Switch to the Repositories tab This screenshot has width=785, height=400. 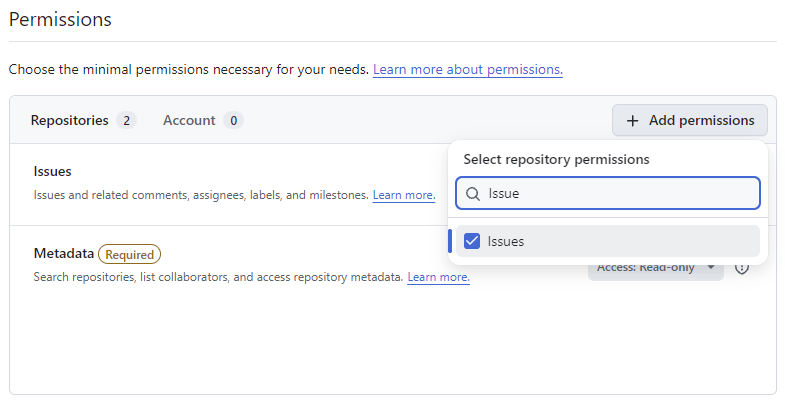click(83, 121)
